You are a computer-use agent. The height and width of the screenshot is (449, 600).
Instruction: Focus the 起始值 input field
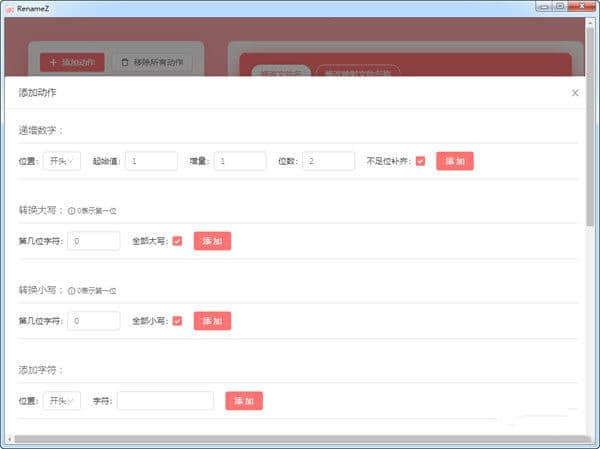coord(152,161)
